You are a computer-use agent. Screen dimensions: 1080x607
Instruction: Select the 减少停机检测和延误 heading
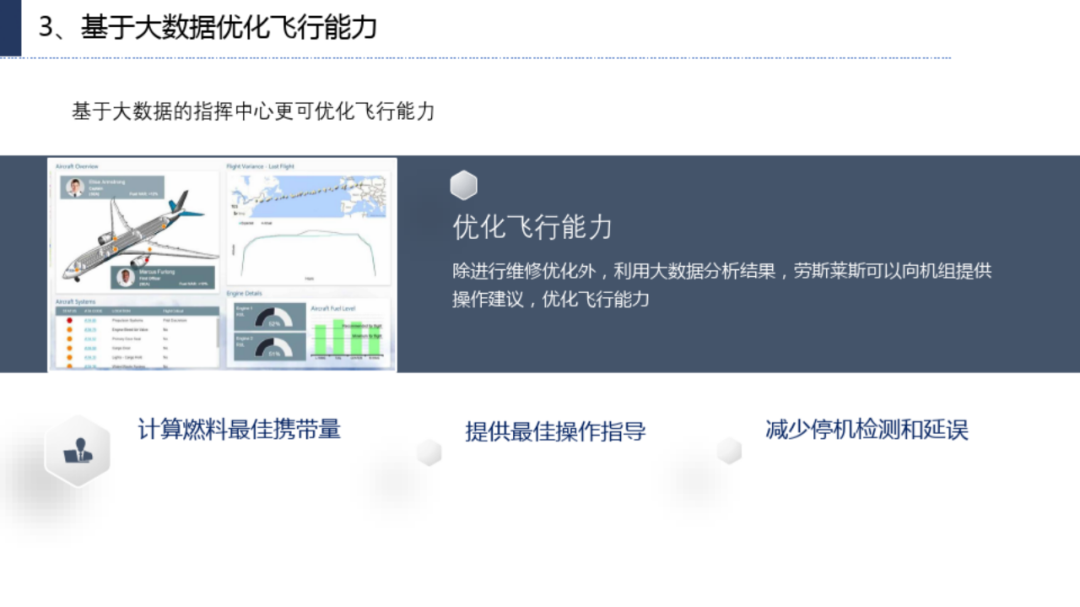pyautogui.click(x=866, y=429)
